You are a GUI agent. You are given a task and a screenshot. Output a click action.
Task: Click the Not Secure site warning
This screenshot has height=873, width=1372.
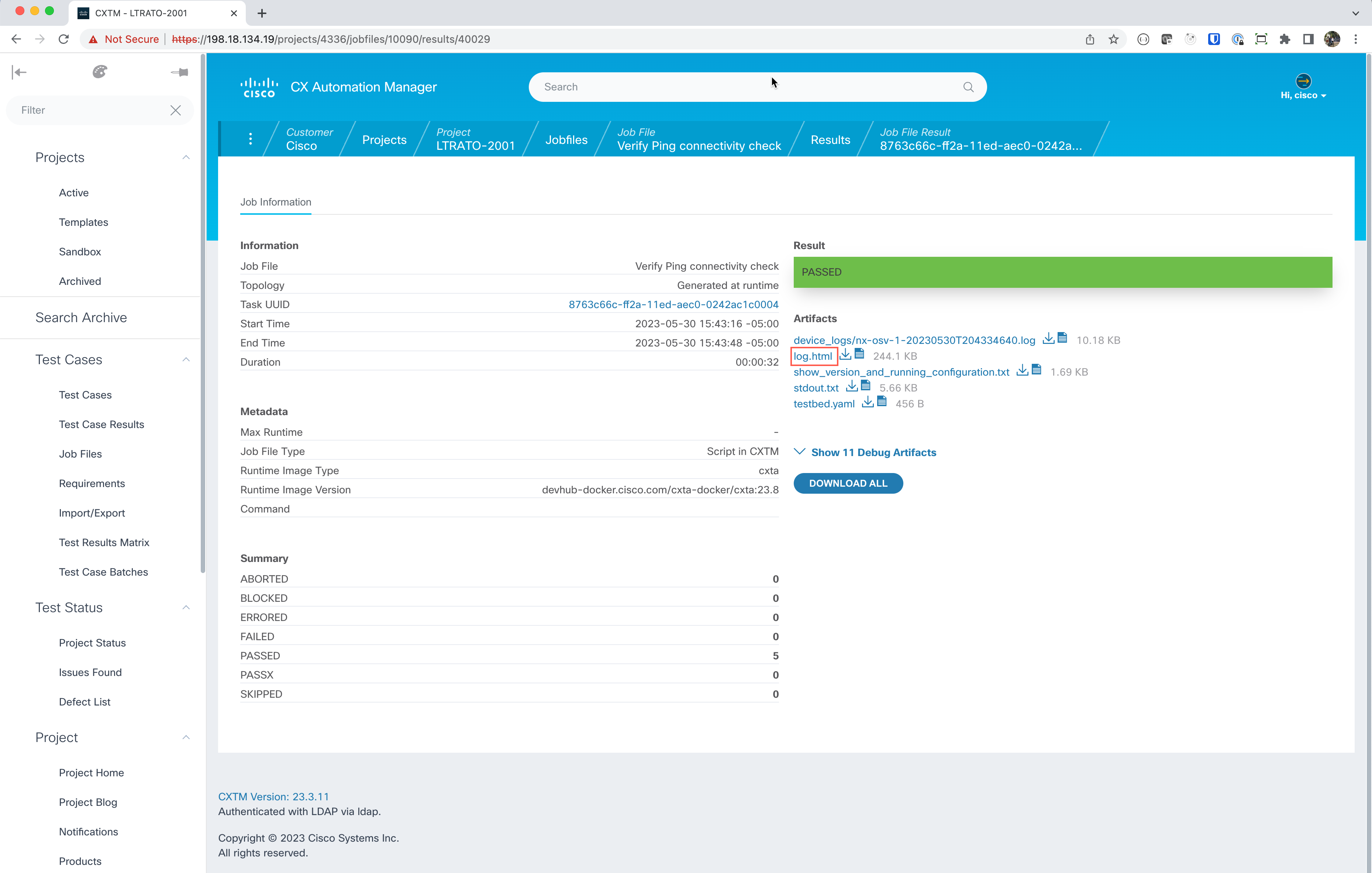coord(123,39)
